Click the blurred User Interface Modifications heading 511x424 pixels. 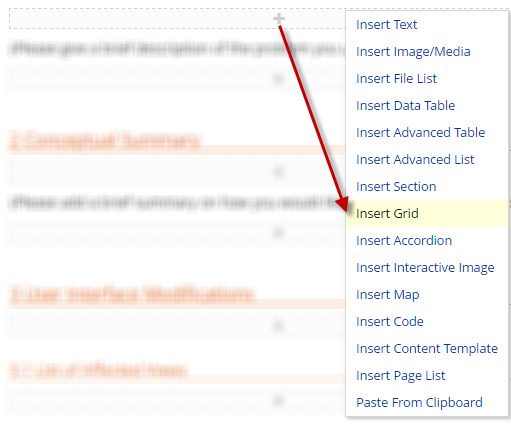tap(131, 295)
